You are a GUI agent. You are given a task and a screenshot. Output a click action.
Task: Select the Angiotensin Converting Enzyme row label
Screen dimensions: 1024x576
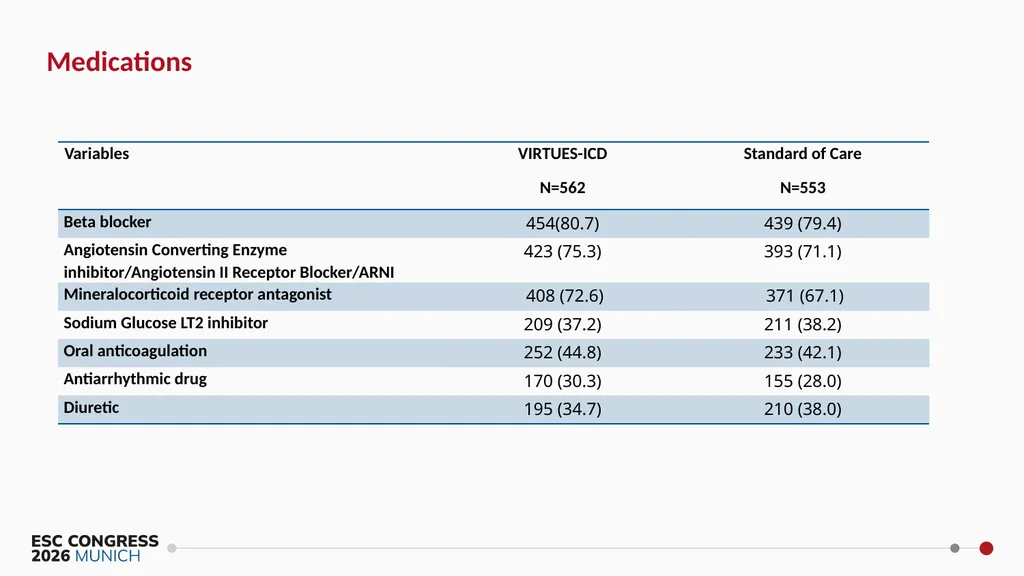click(x=229, y=261)
